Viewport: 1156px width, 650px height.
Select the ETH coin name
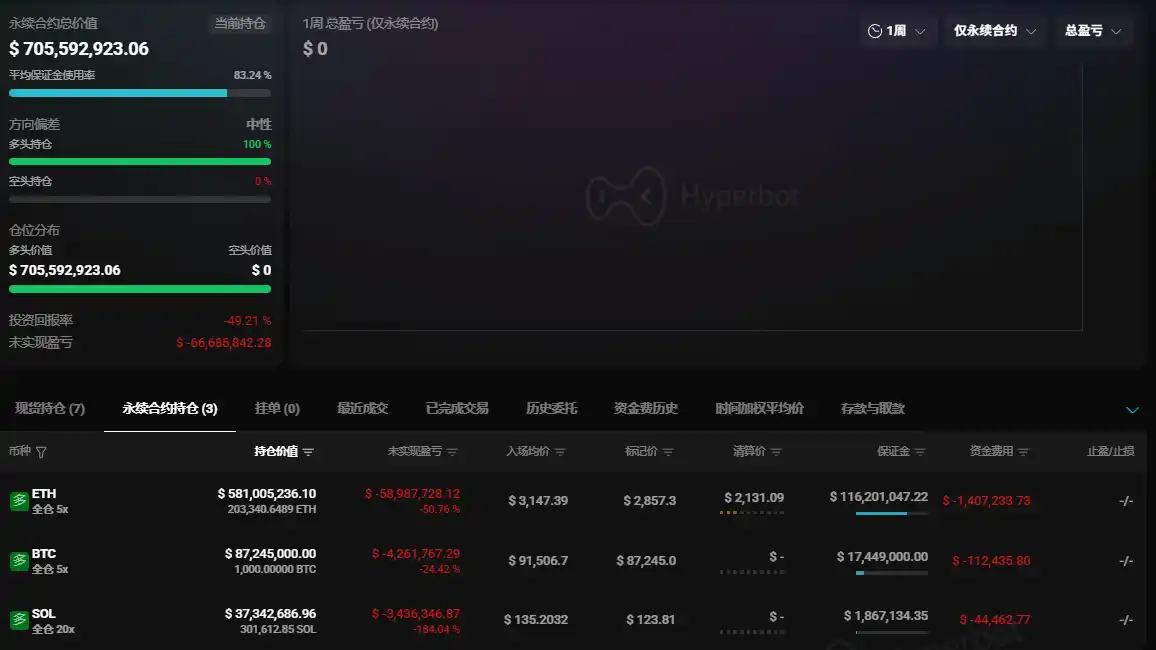point(43,494)
